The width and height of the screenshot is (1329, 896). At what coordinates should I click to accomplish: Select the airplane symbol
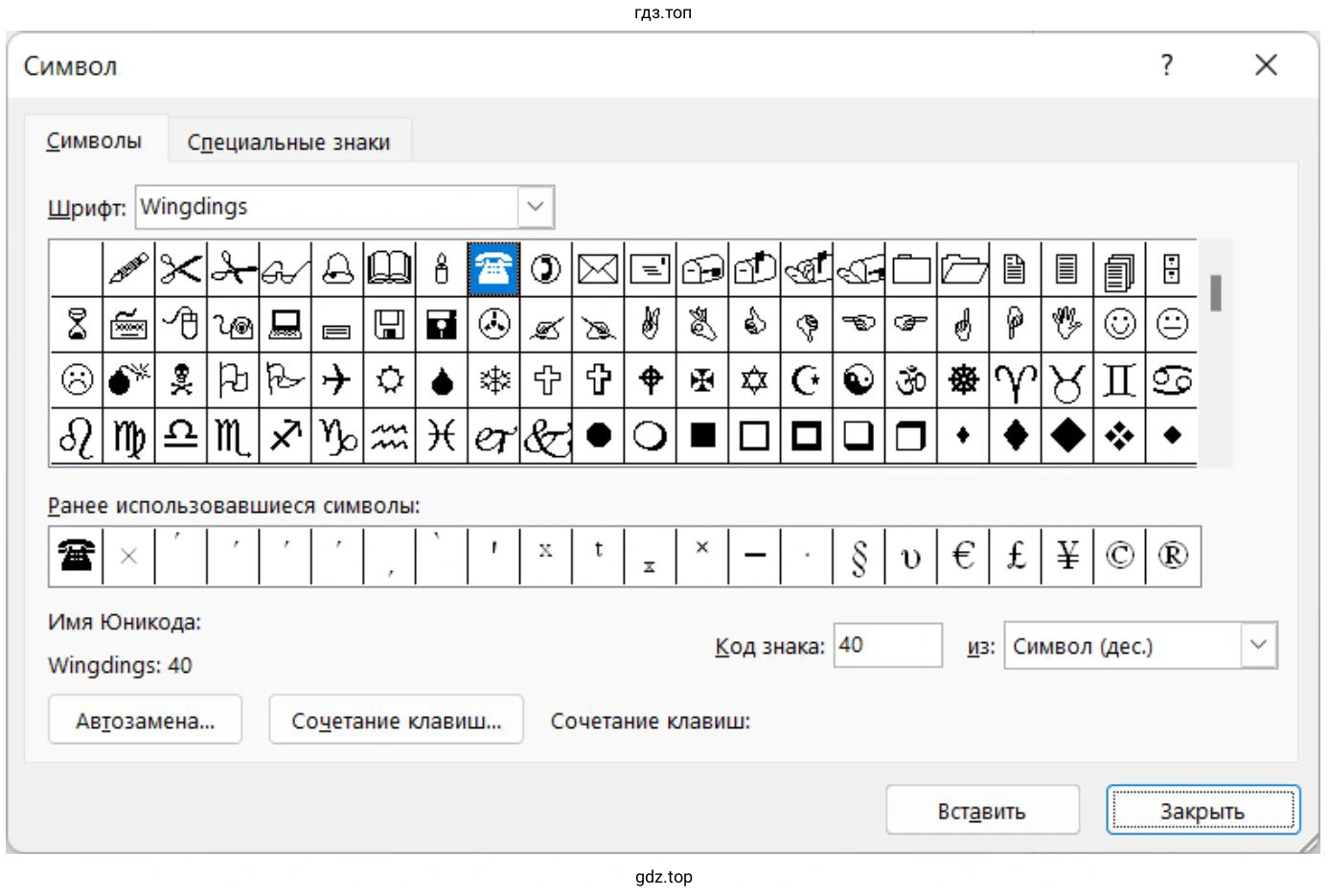(x=336, y=380)
